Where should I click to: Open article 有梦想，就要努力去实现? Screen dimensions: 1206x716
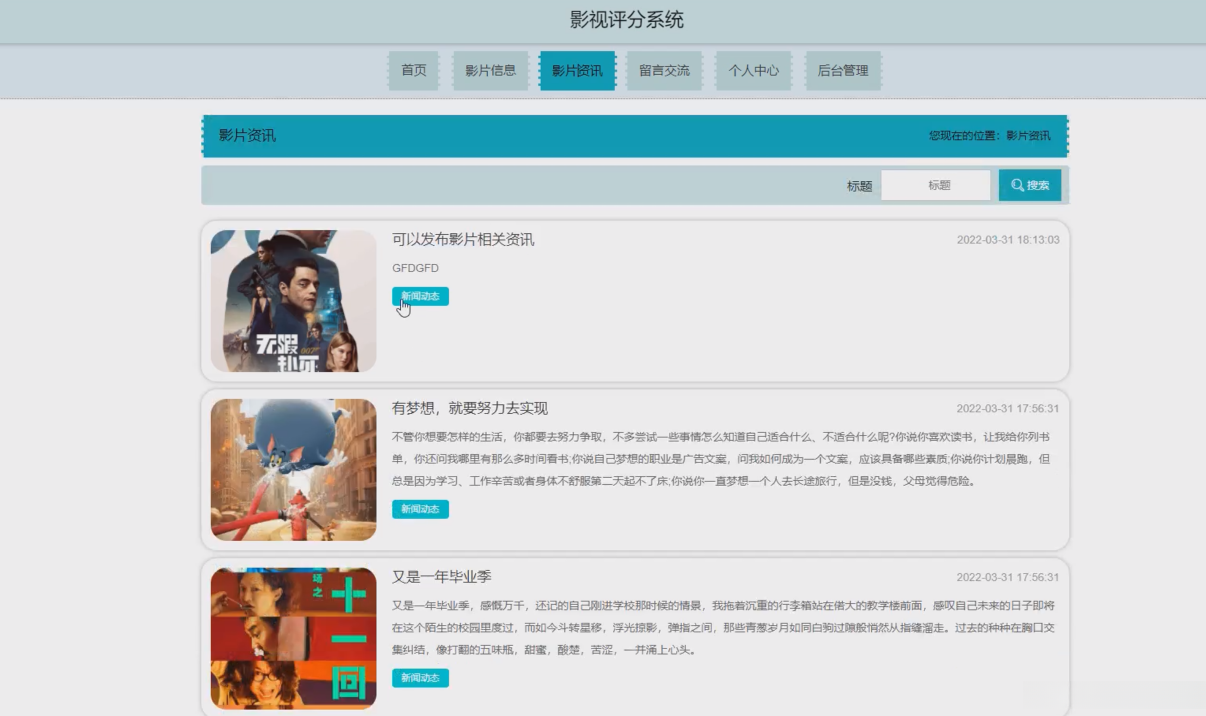(x=470, y=409)
